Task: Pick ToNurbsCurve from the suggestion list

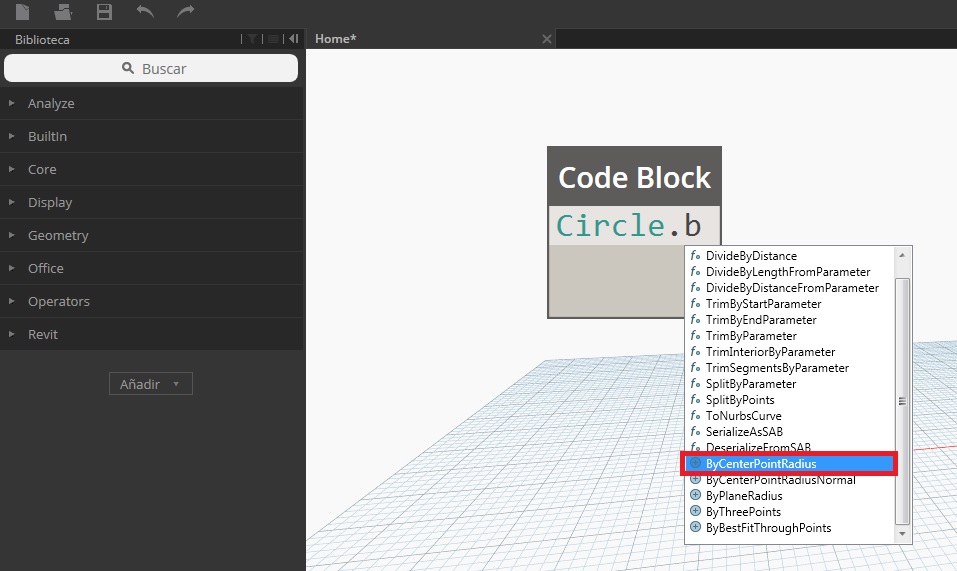Action: click(x=743, y=416)
